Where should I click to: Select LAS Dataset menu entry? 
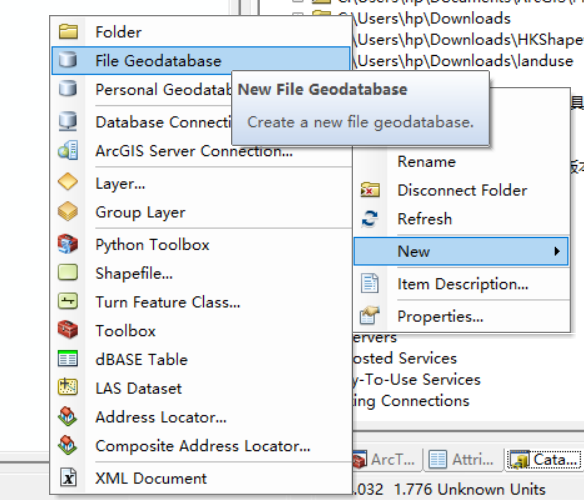201,388
